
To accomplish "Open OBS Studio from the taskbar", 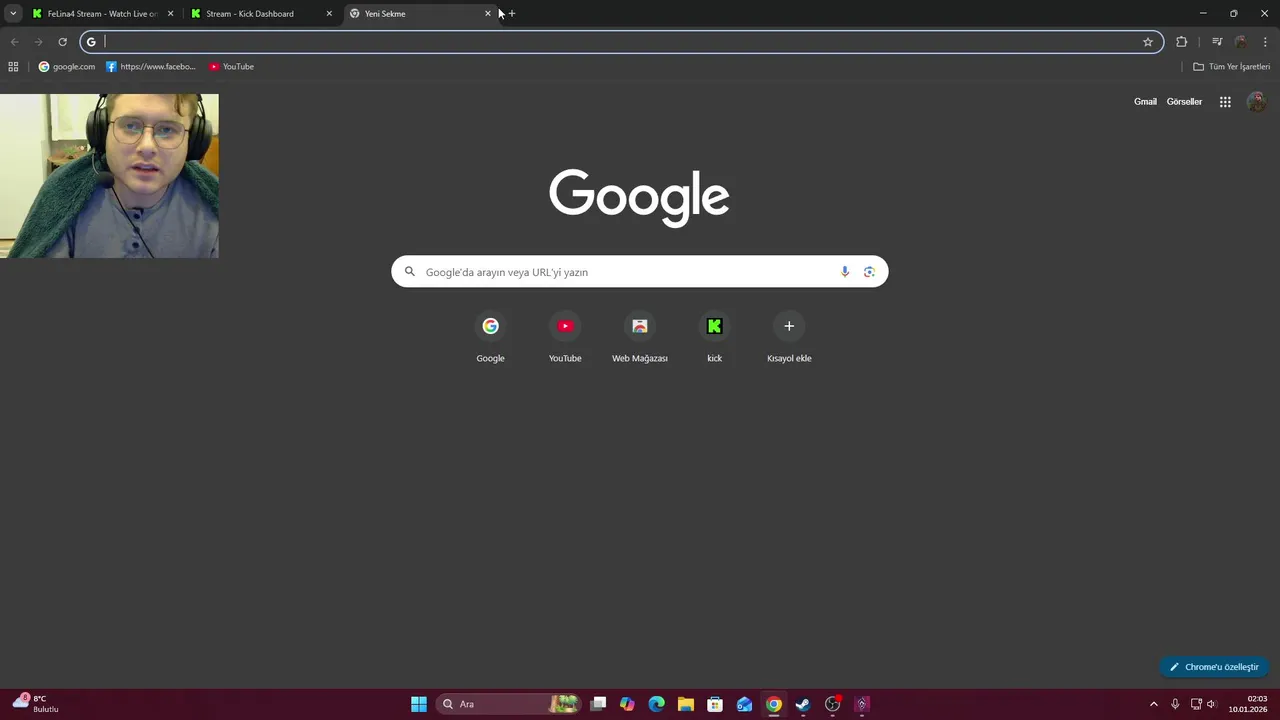I will click(x=832, y=704).
